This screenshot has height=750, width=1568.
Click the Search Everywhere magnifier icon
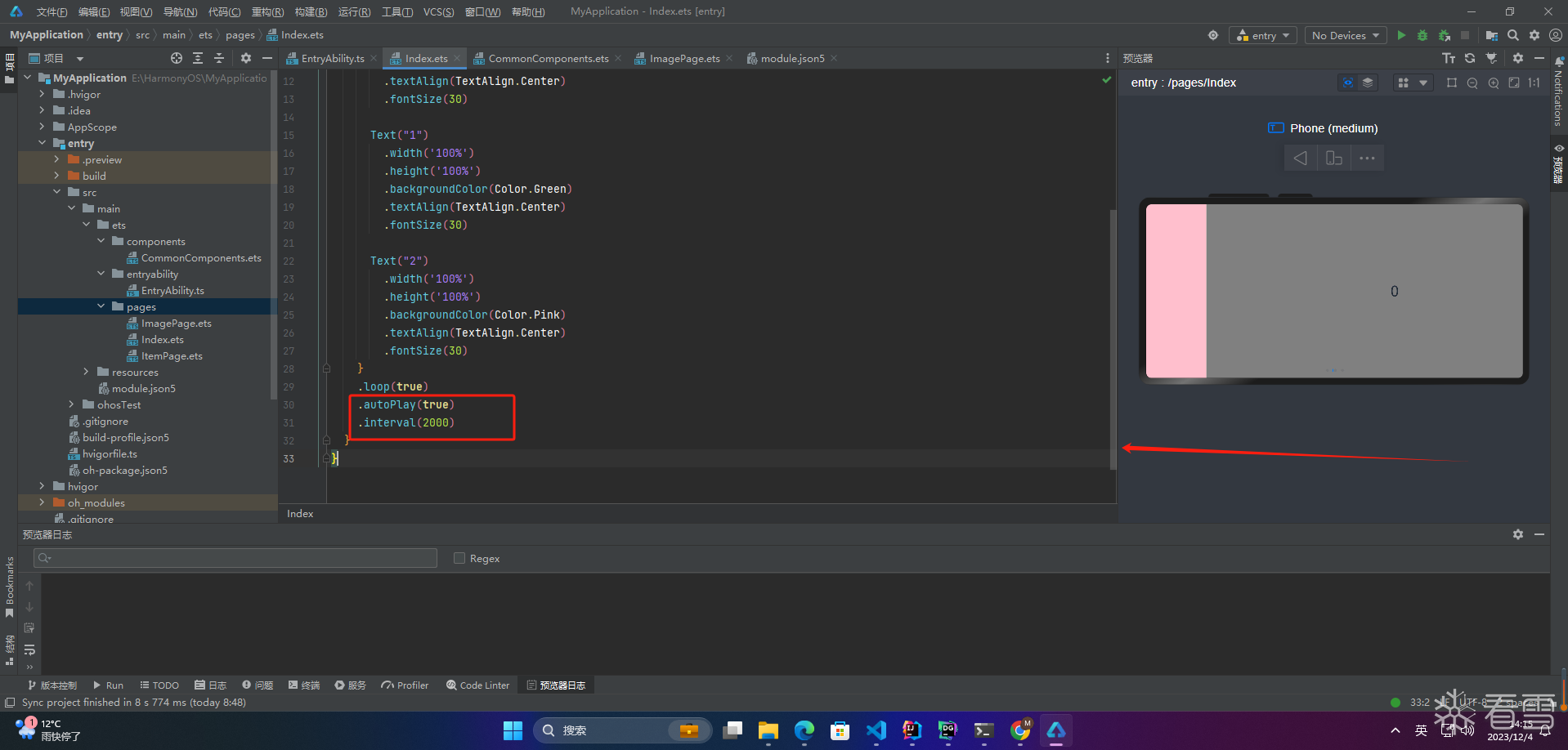tap(1513, 35)
